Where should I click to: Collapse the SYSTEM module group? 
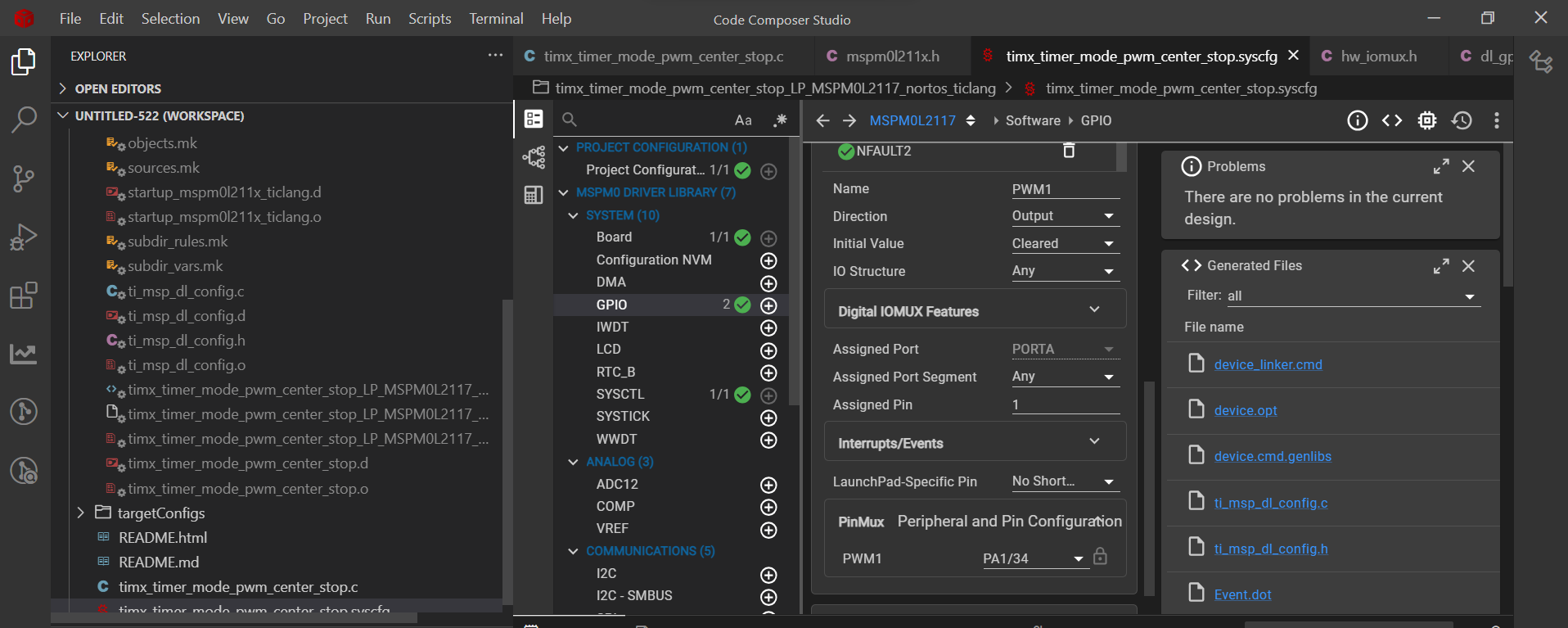click(x=573, y=215)
